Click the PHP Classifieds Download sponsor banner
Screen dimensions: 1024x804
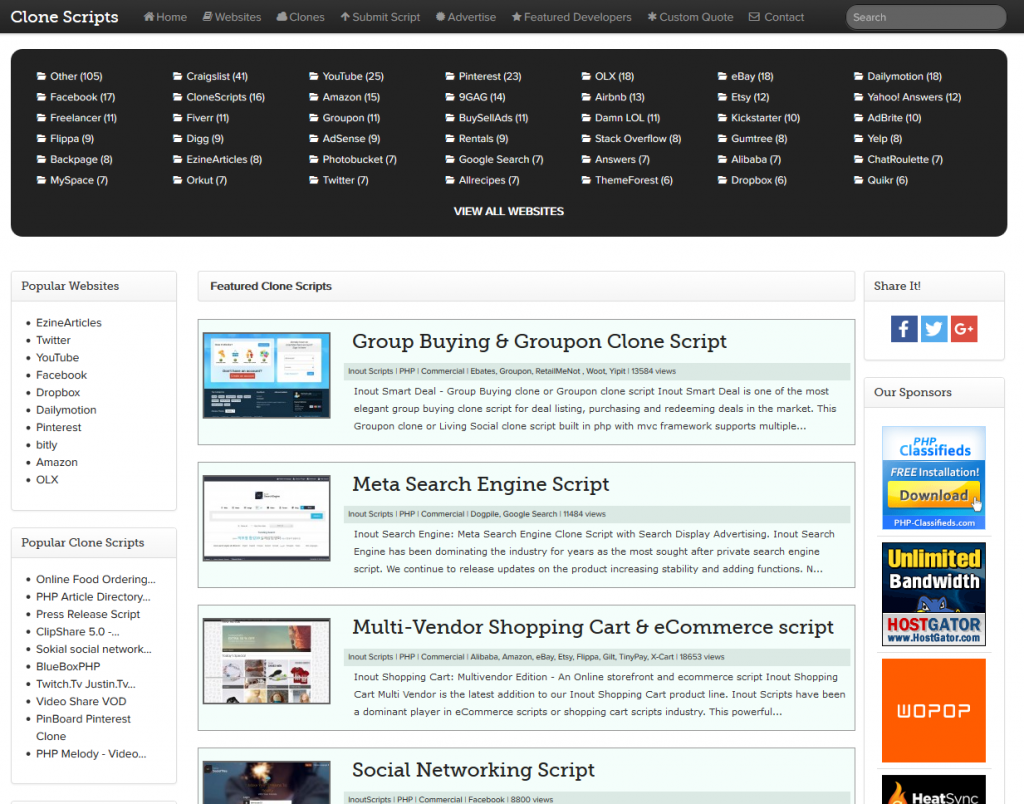pyautogui.click(x=933, y=477)
